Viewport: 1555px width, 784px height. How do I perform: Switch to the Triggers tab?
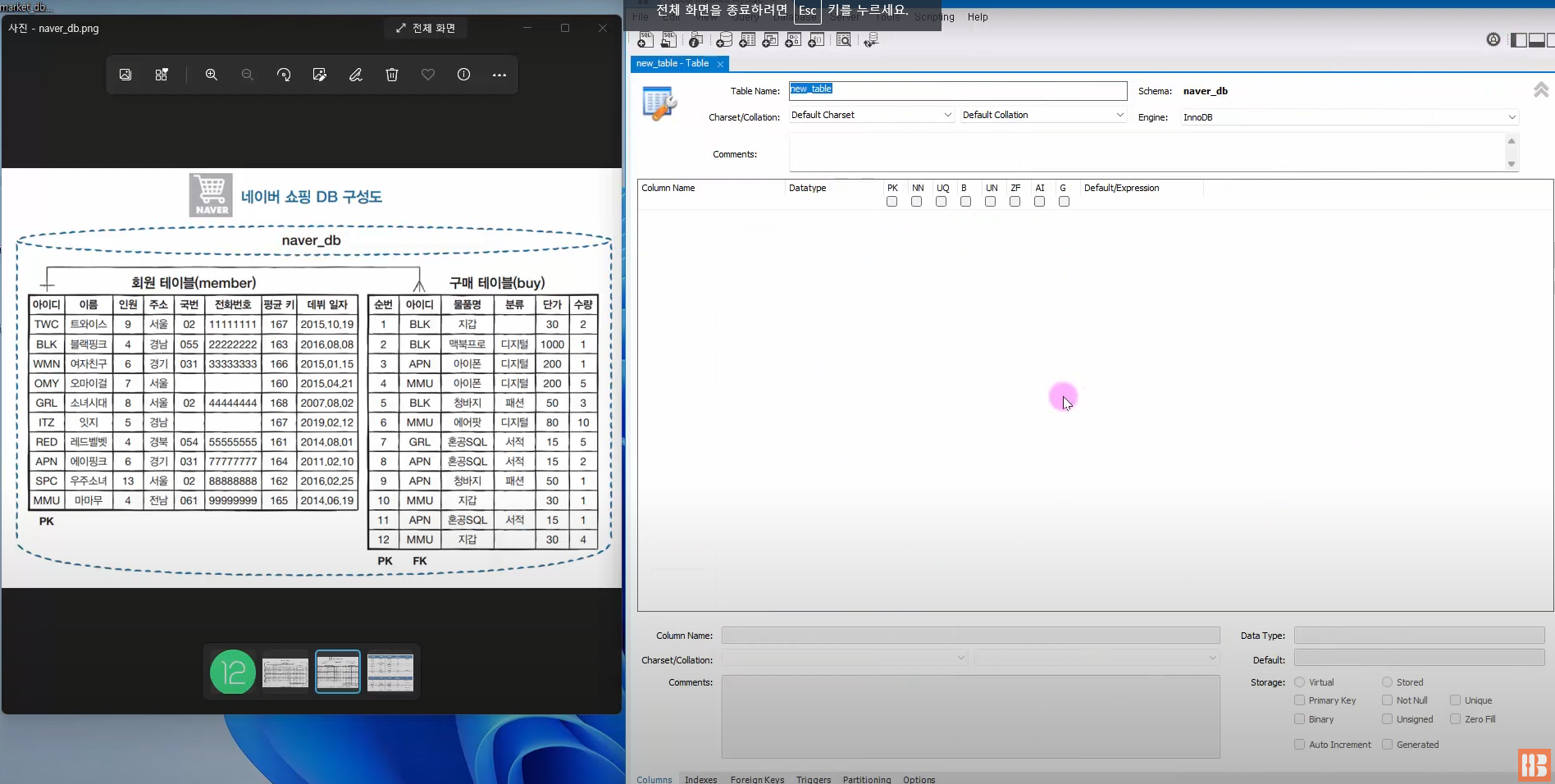[814, 779]
